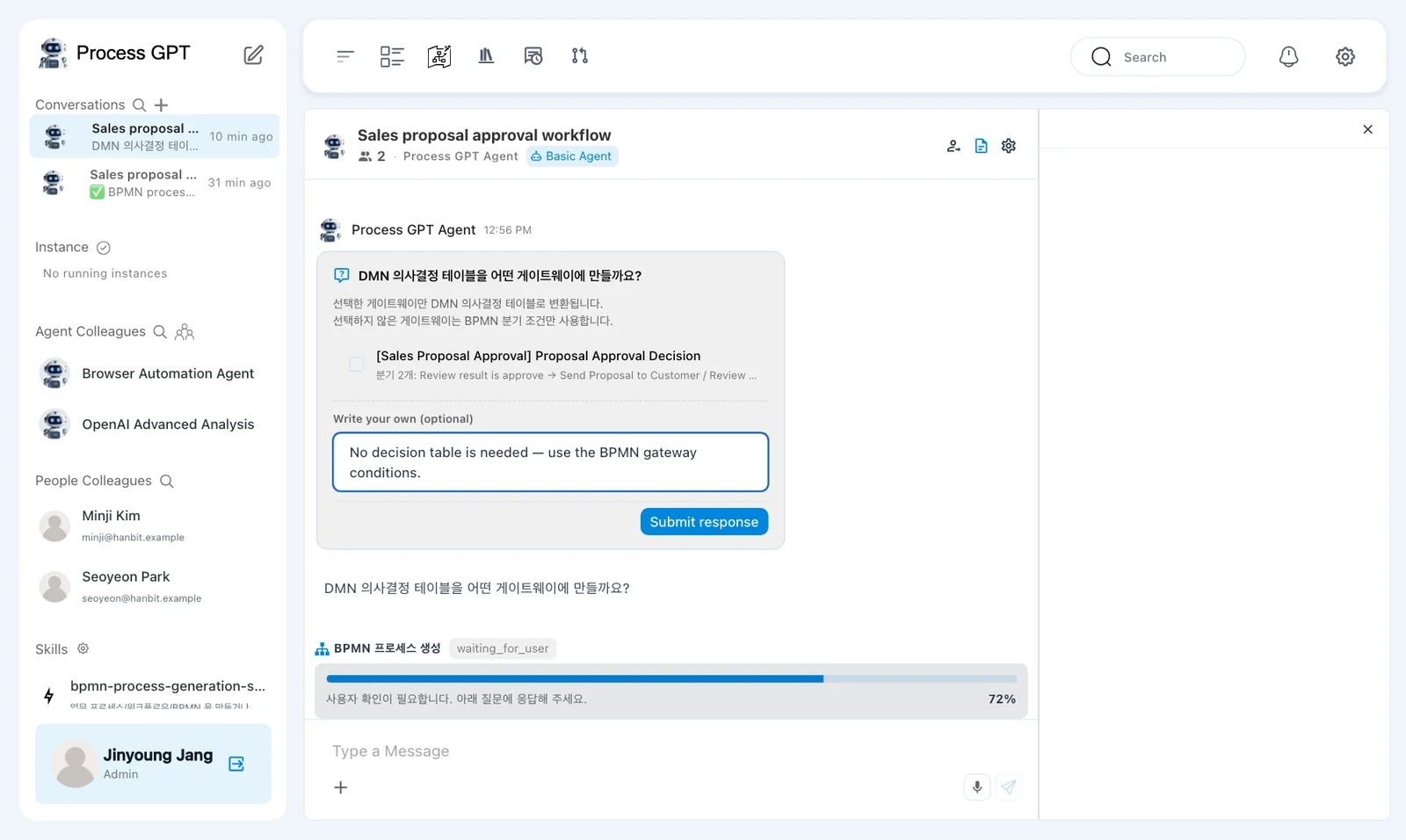Viewport: 1406px width, 840px height.
Task: Open chat settings gear in conversation header
Action: [1009, 146]
